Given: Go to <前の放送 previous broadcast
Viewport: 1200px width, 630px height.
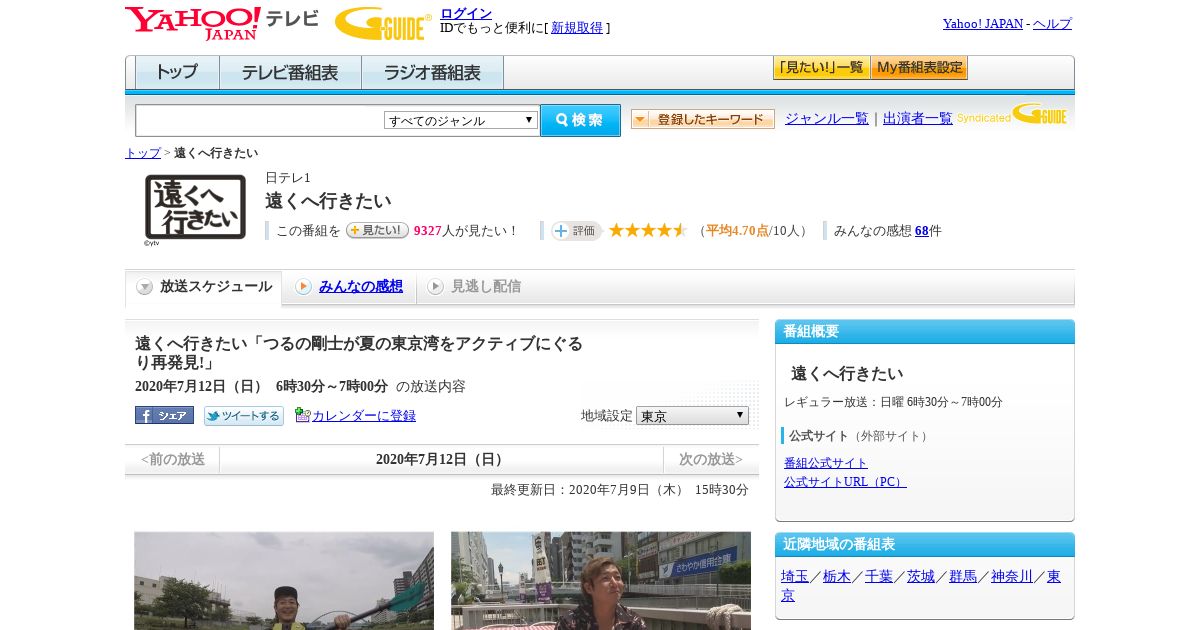Looking at the screenshot, I should click(173, 460).
